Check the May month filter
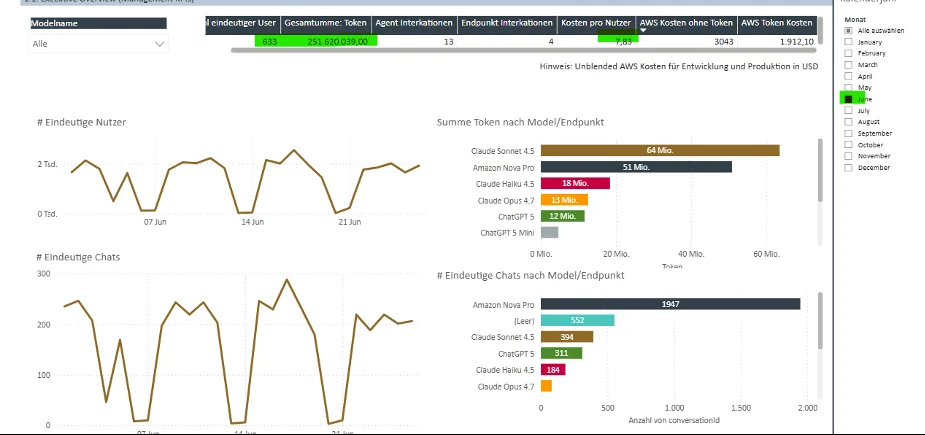The height and width of the screenshot is (435, 925). [848, 87]
